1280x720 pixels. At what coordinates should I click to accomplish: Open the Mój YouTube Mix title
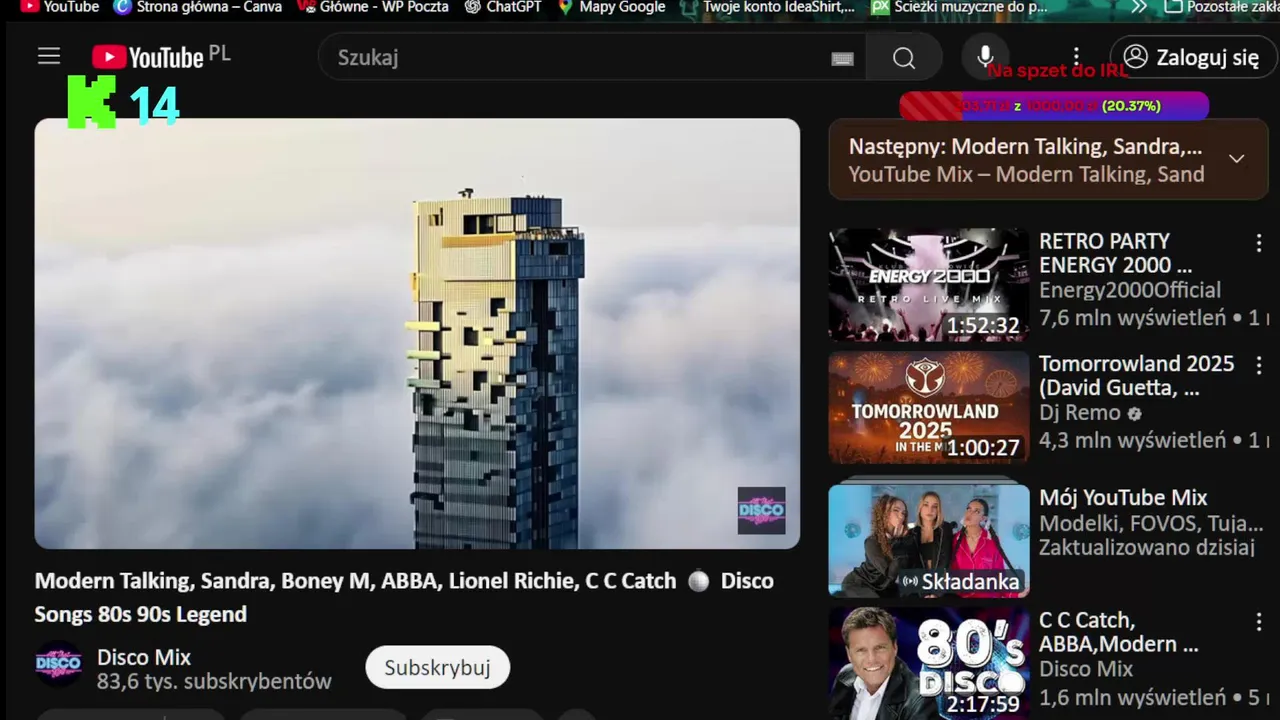pyautogui.click(x=1123, y=497)
